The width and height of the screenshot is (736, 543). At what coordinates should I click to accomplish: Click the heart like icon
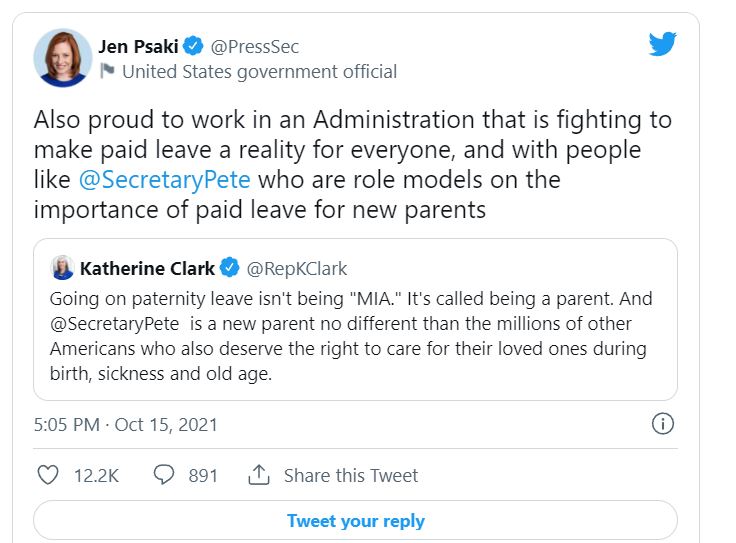click(47, 475)
